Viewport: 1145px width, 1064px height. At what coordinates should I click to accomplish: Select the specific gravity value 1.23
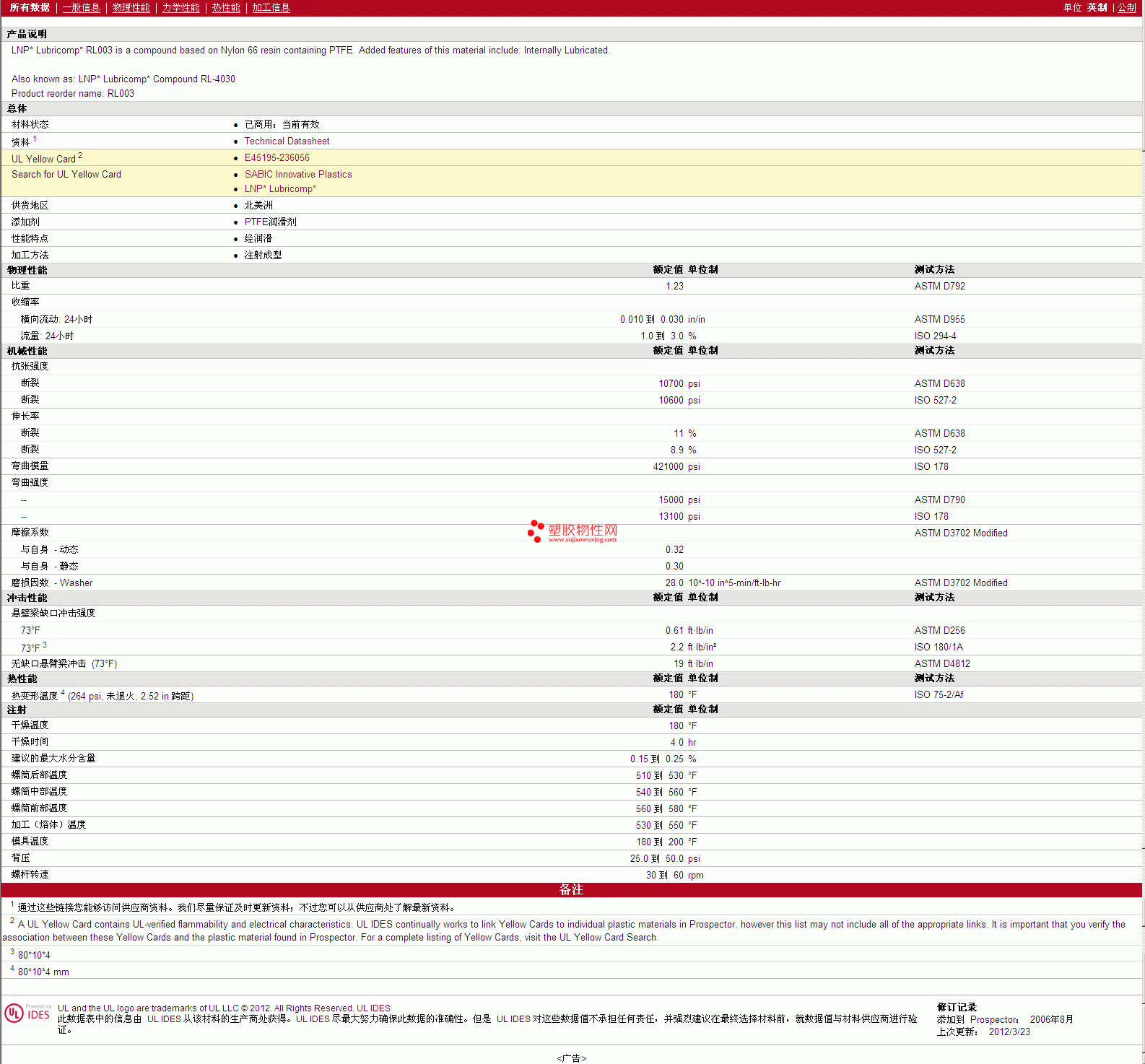[674, 287]
